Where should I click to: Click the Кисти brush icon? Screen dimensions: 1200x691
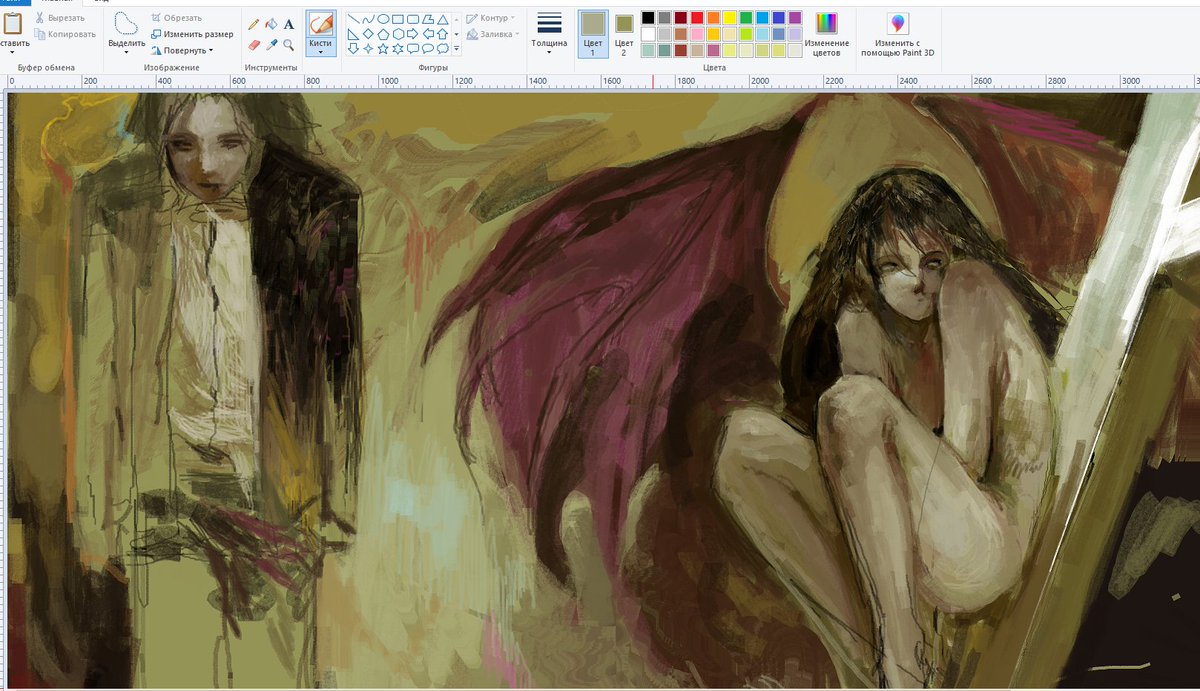coord(321,24)
